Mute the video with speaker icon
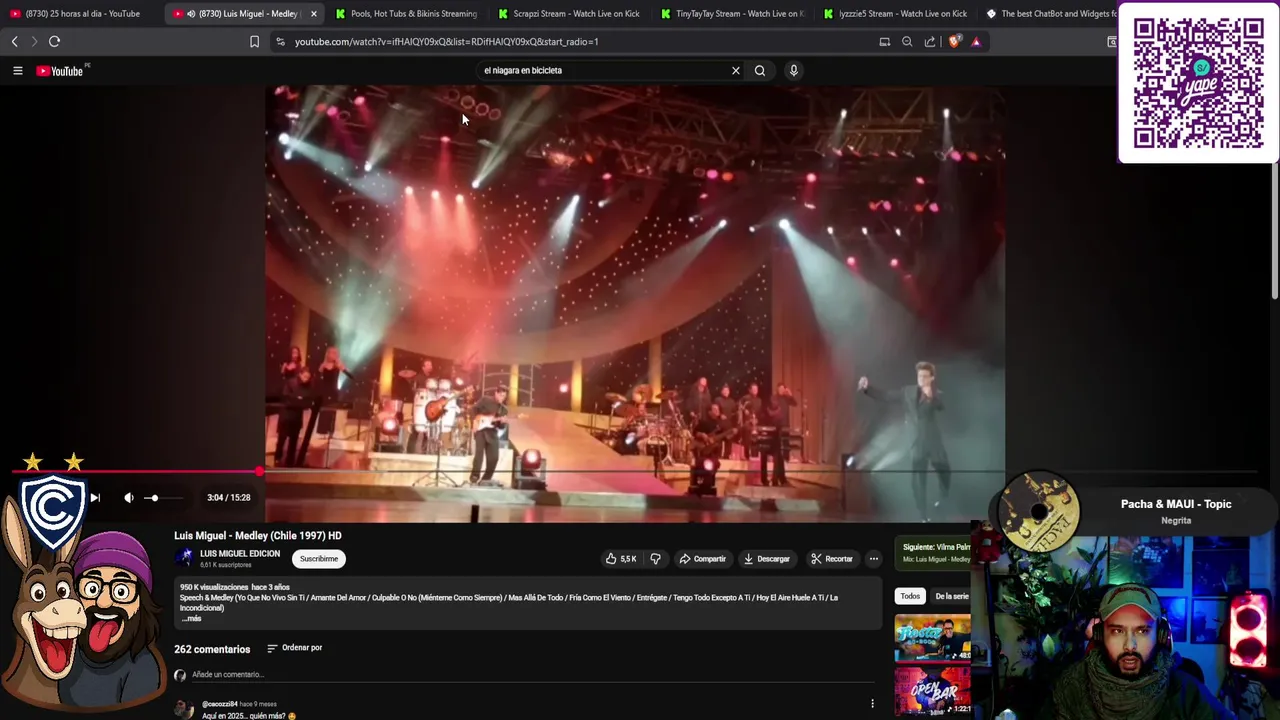Viewport: 1280px width, 720px height. [x=129, y=497]
